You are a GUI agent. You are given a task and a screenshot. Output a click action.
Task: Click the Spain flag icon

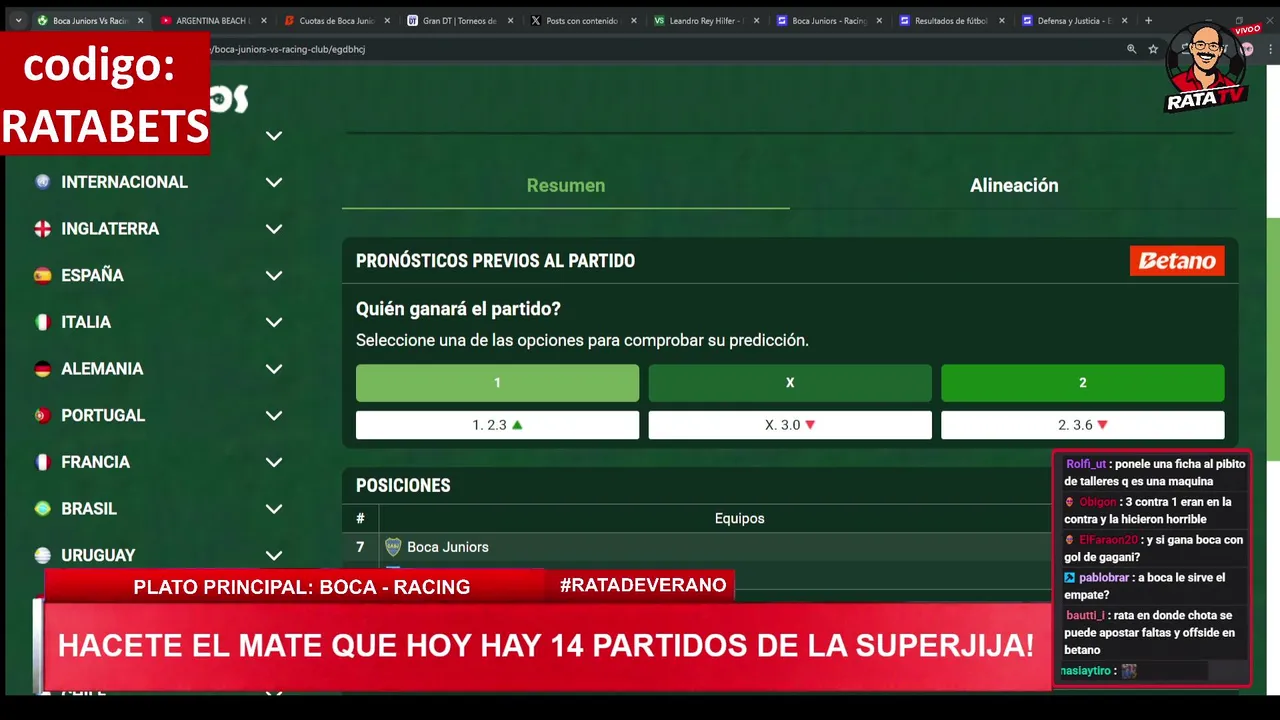42,275
